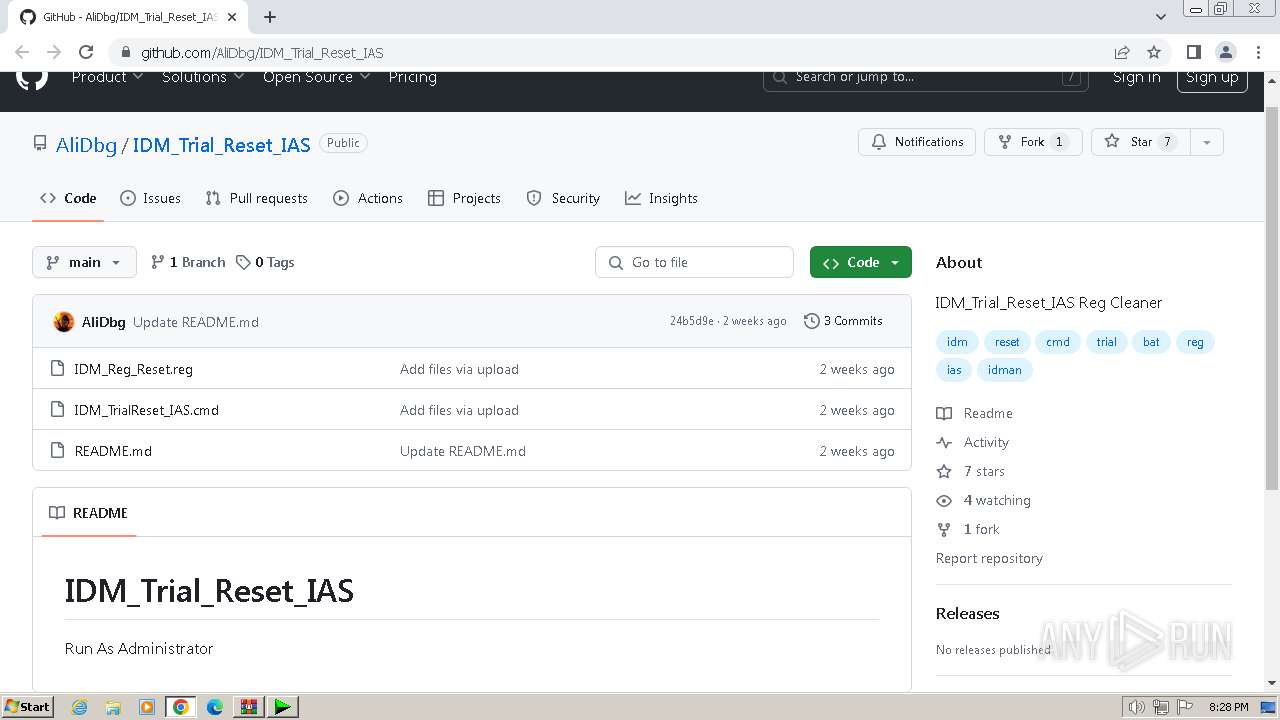Expand the tab search chevron
The height and width of the screenshot is (720, 1280).
point(1160,17)
